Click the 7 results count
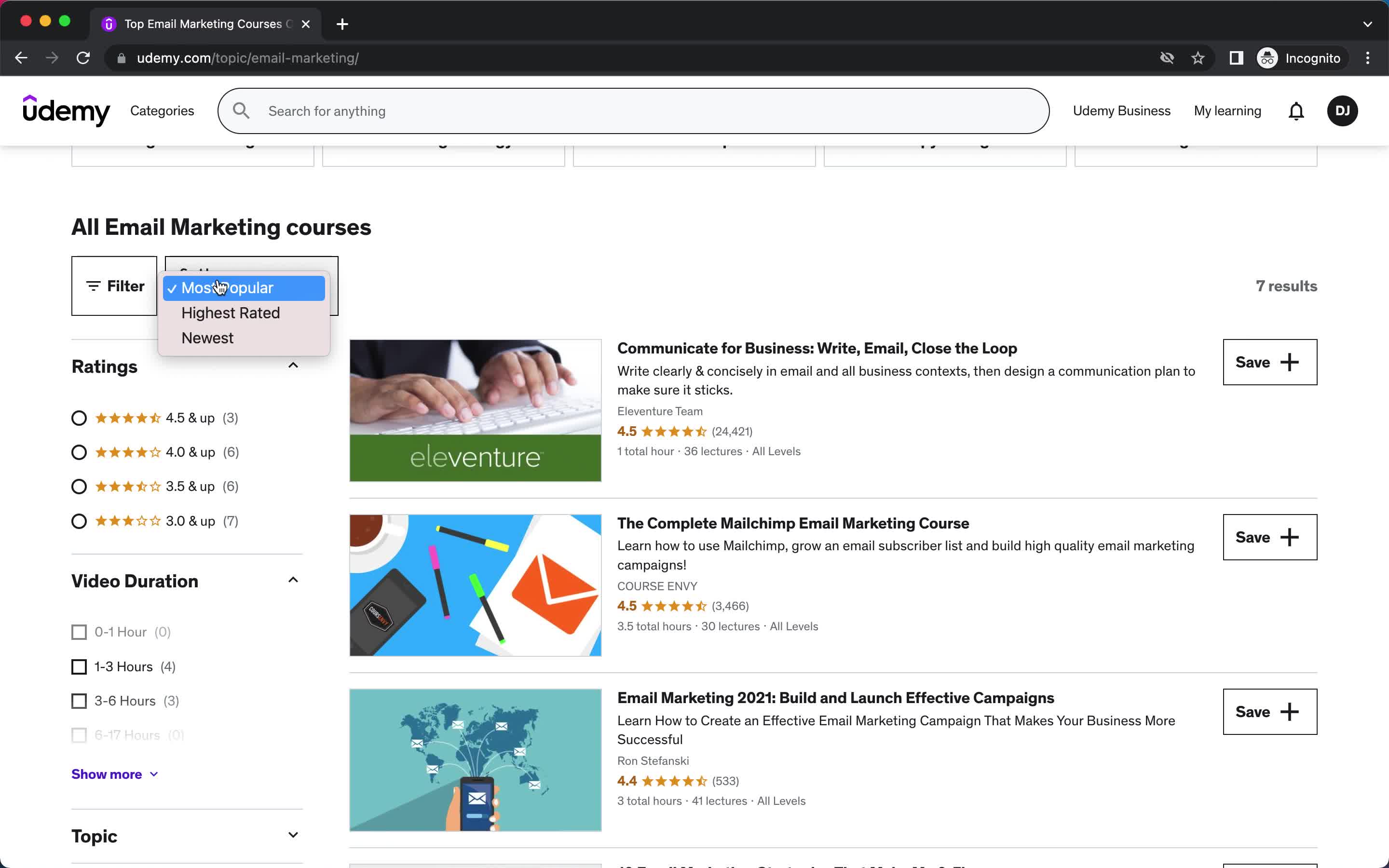 [x=1286, y=286]
